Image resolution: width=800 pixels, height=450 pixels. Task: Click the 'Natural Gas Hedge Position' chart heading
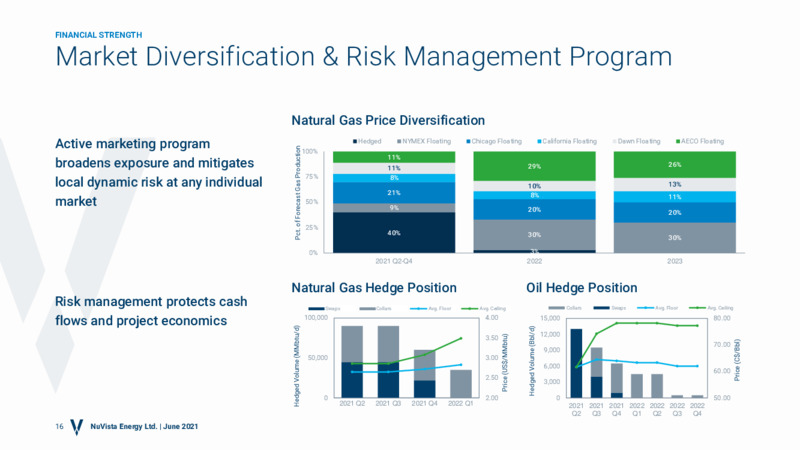click(x=374, y=288)
